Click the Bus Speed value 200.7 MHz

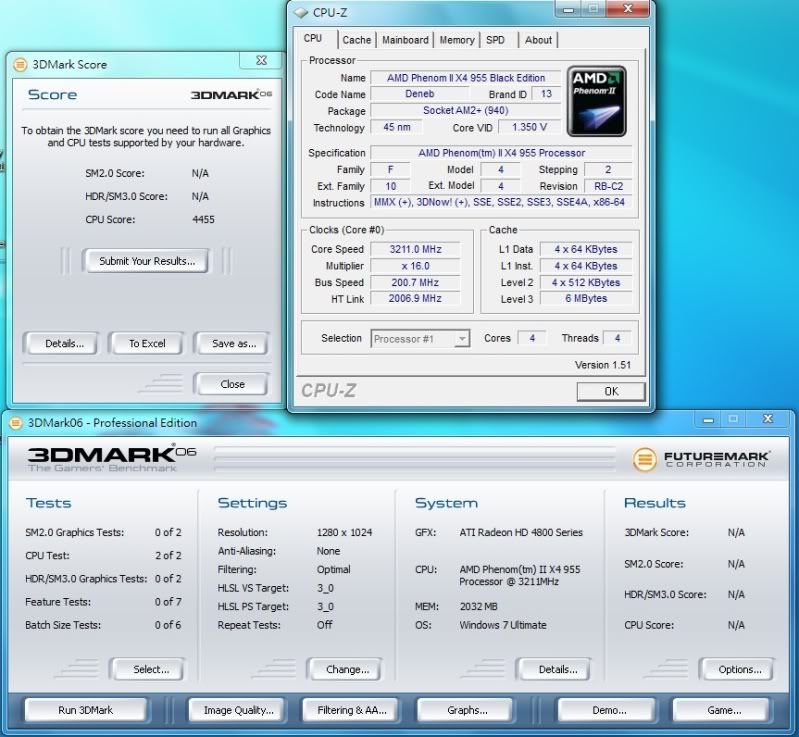click(x=415, y=282)
